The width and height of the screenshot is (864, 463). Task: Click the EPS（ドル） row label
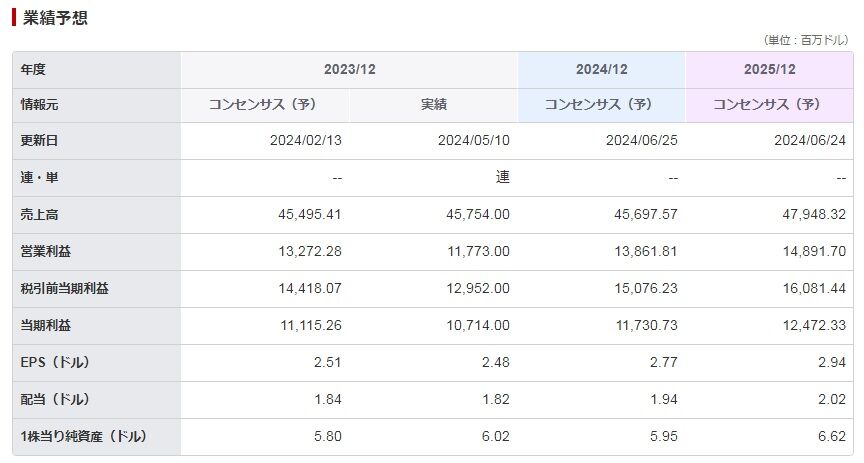(55, 362)
